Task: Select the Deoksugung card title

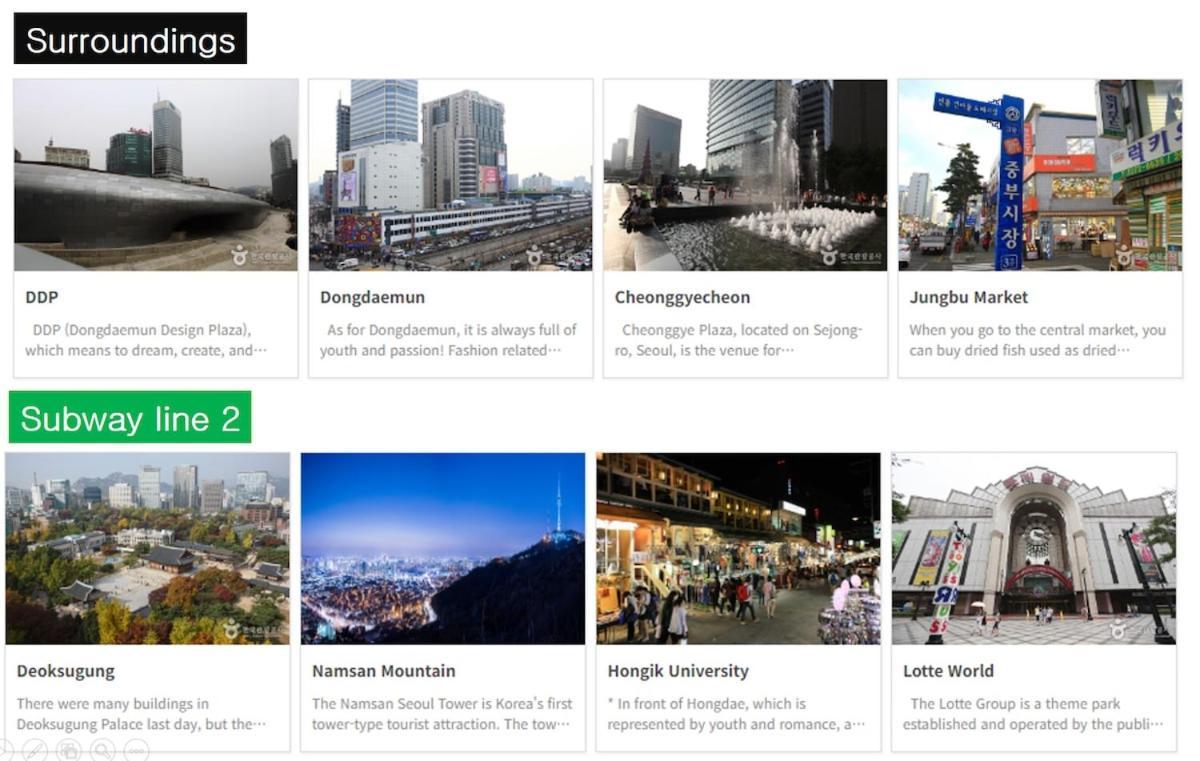Action: click(66, 671)
